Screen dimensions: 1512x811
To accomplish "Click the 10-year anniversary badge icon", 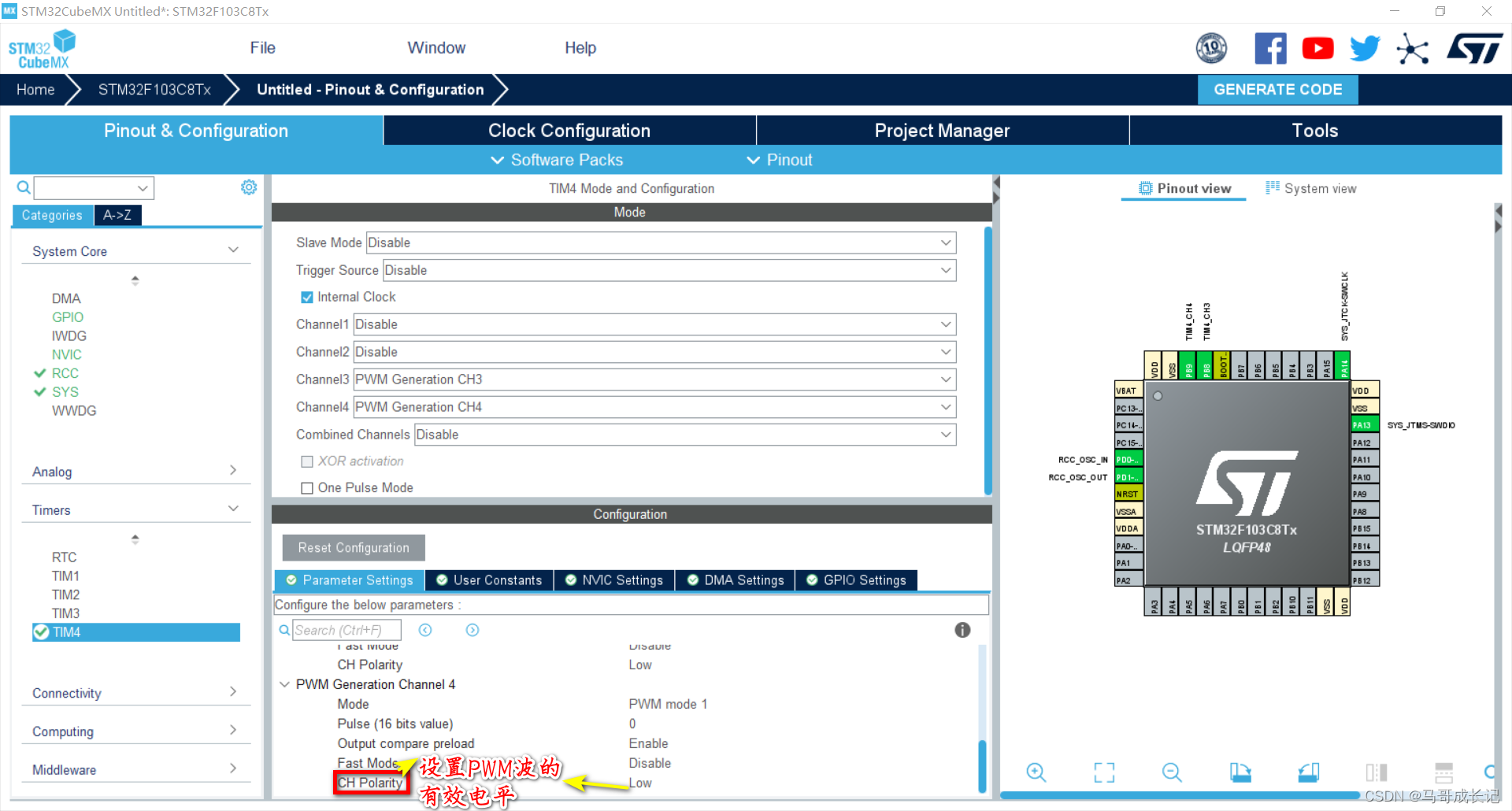I will 1211,49.
